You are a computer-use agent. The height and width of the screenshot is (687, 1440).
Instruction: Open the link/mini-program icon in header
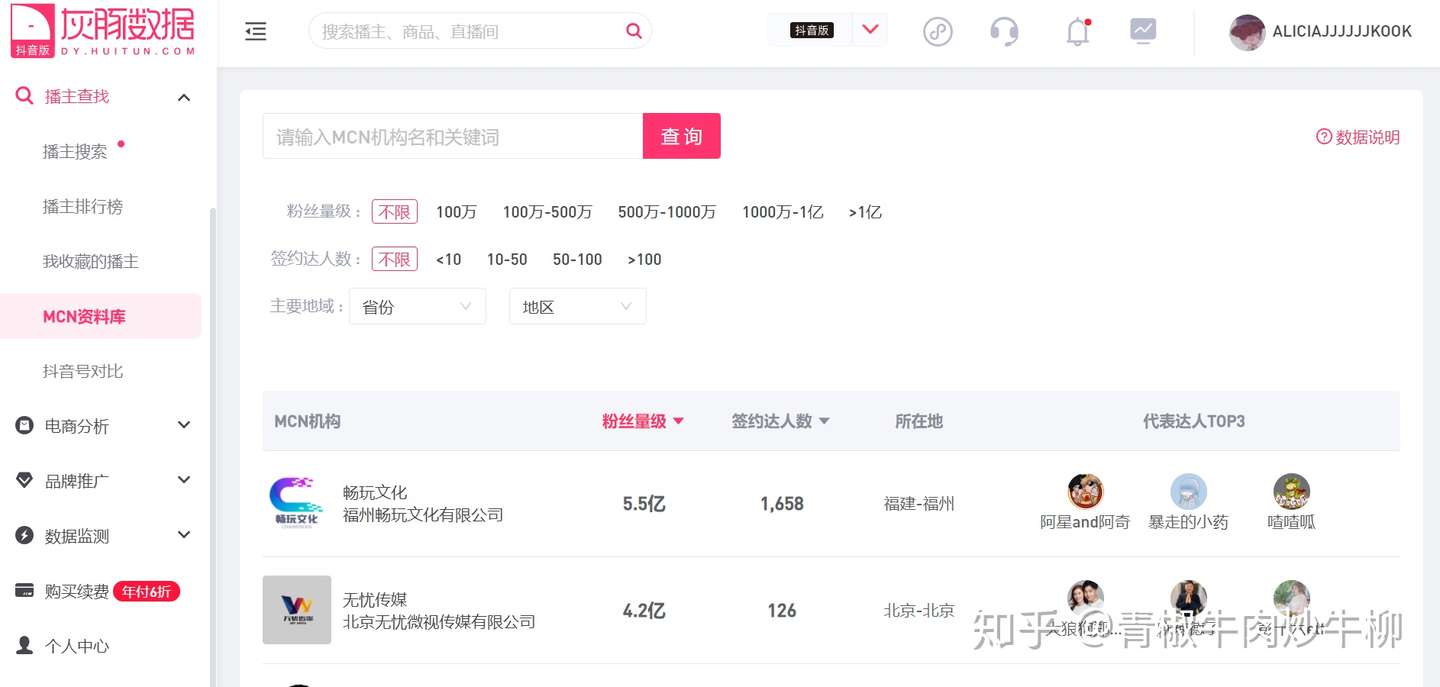pyautogui.click(x=937, y=32)
